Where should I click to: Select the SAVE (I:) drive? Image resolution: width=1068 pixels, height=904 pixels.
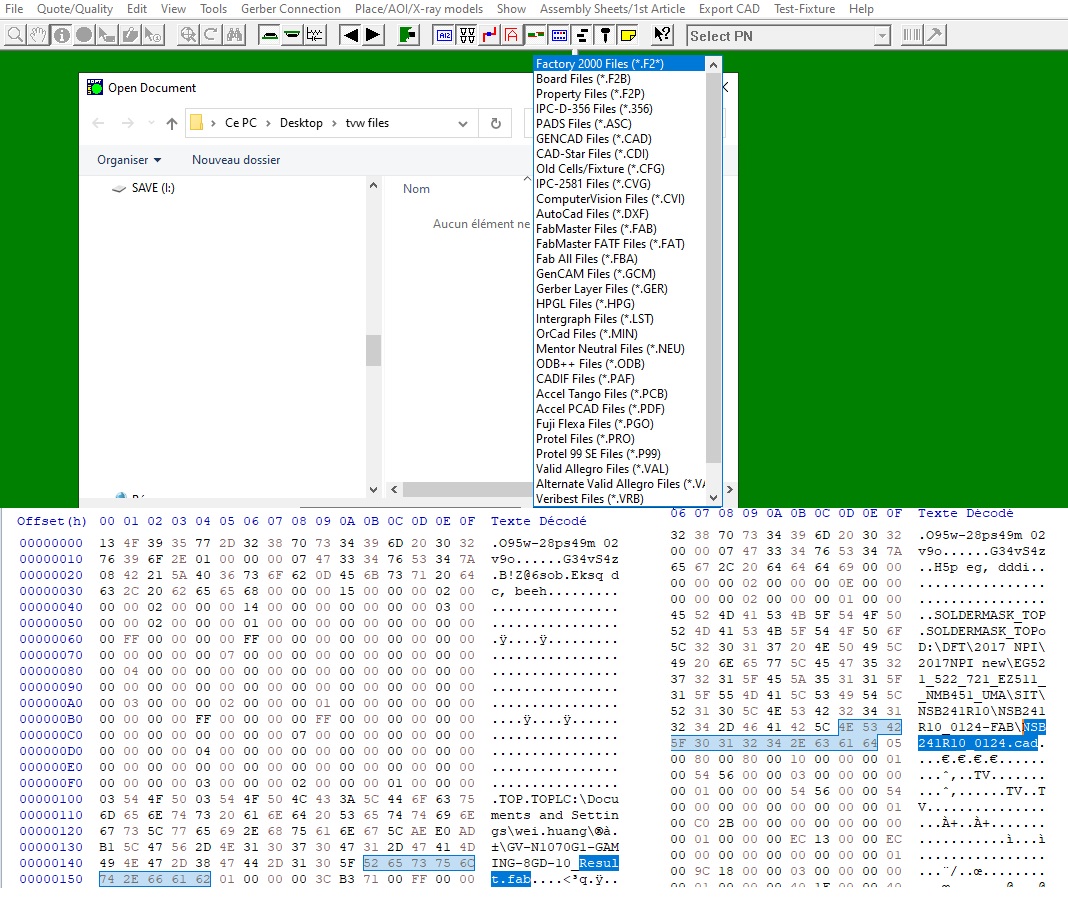pos(153,188)
